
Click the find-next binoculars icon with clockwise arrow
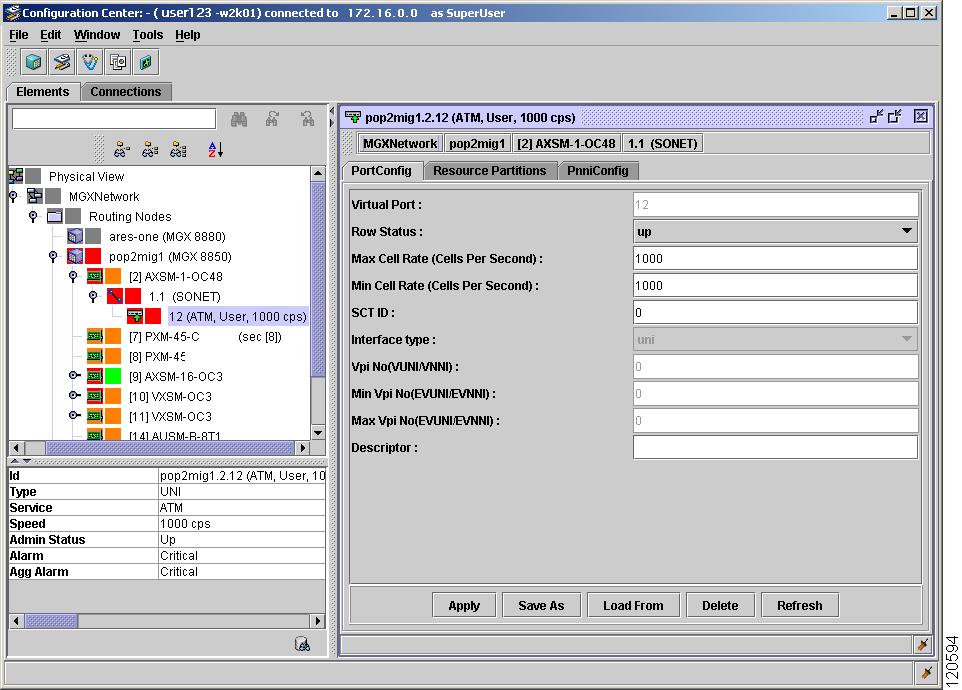pyautogui.click(x=272, y=119)
